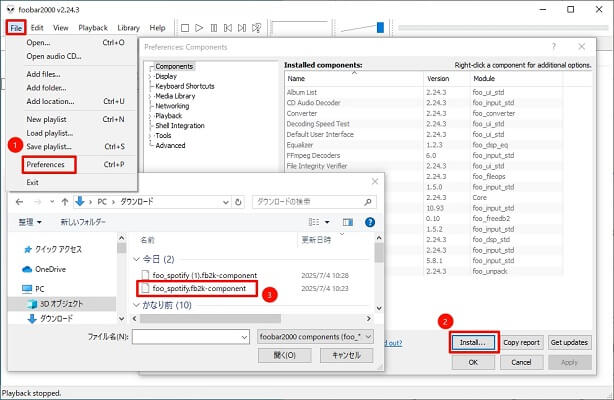The image size is (614, 400).
Task: Select Playback in preferences tree
Action: pyautogui.click(x=169, y=116)
